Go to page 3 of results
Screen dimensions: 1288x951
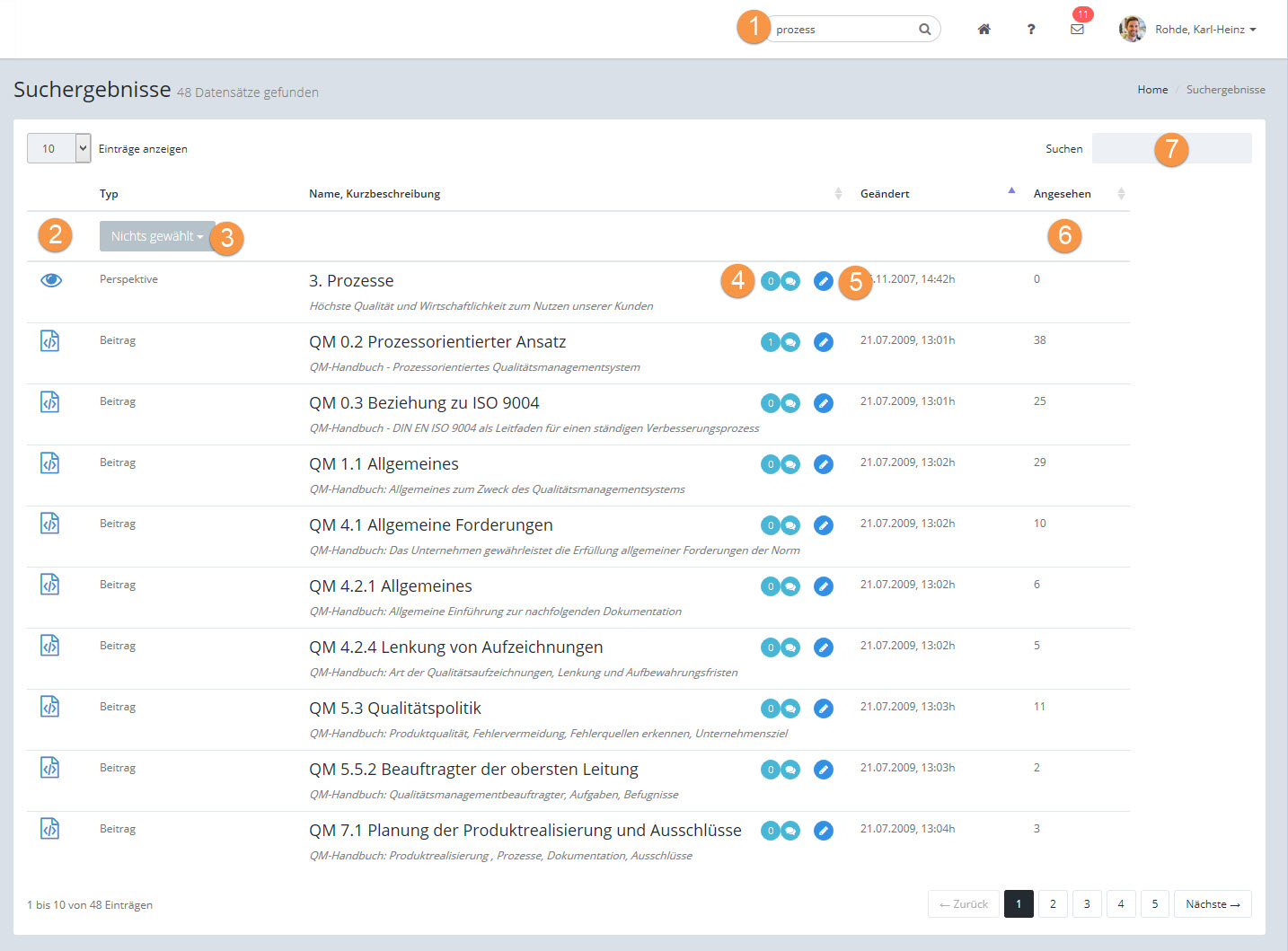[1087, 904]
